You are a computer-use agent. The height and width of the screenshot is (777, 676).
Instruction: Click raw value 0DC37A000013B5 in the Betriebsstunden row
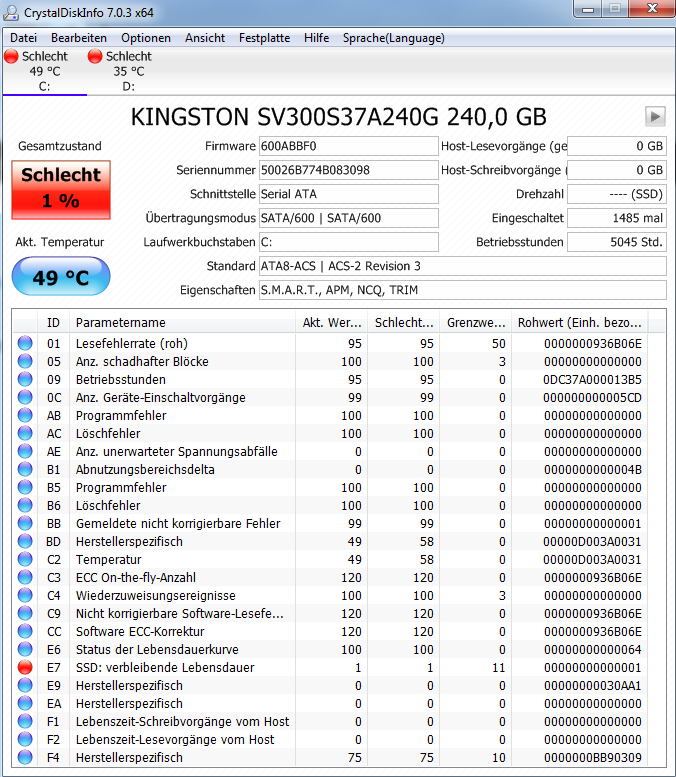pyautogui.click(x=592, y=380)
